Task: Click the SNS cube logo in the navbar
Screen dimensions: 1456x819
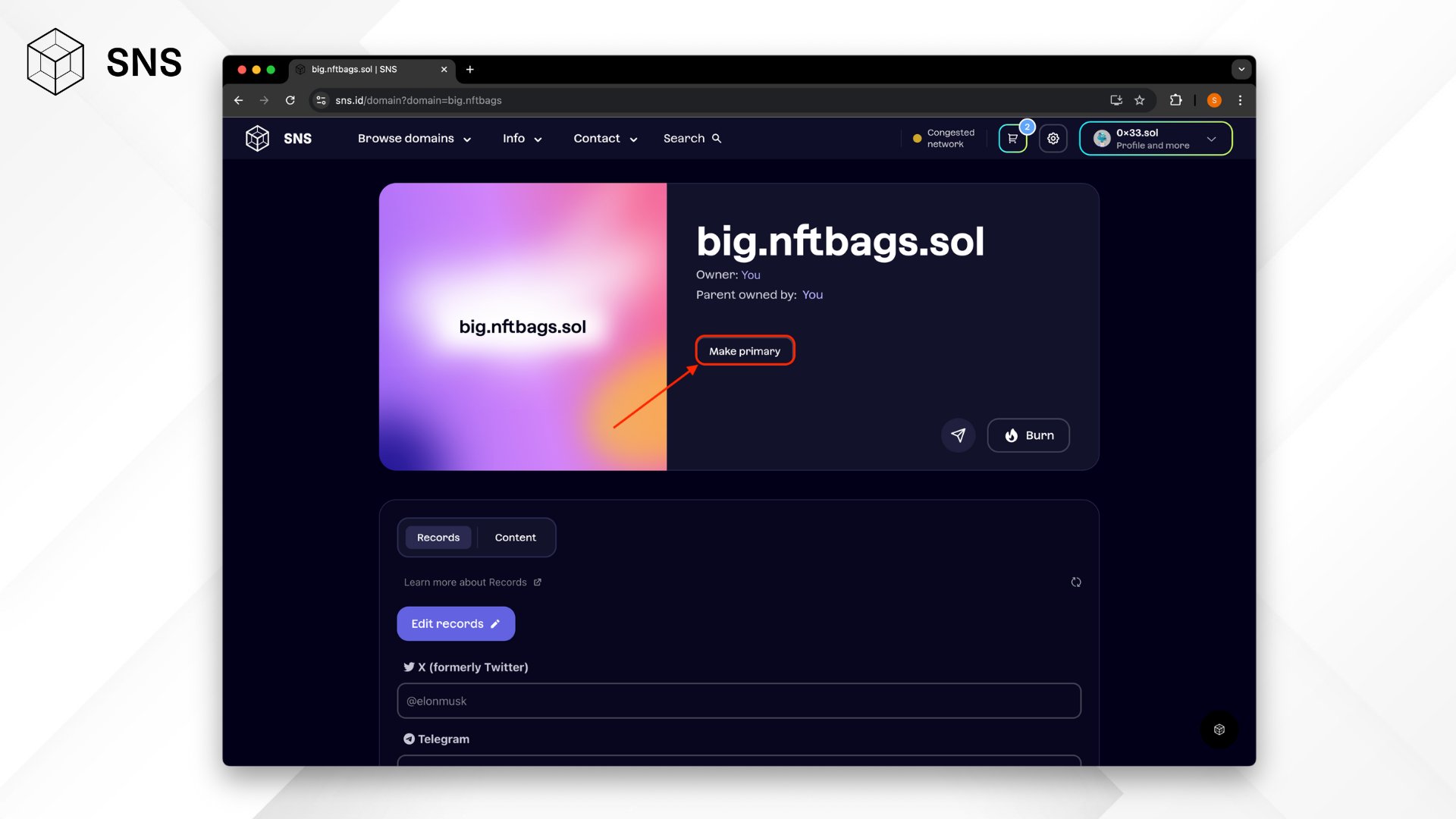Action: pyautogui.click(x=258, y=139)
